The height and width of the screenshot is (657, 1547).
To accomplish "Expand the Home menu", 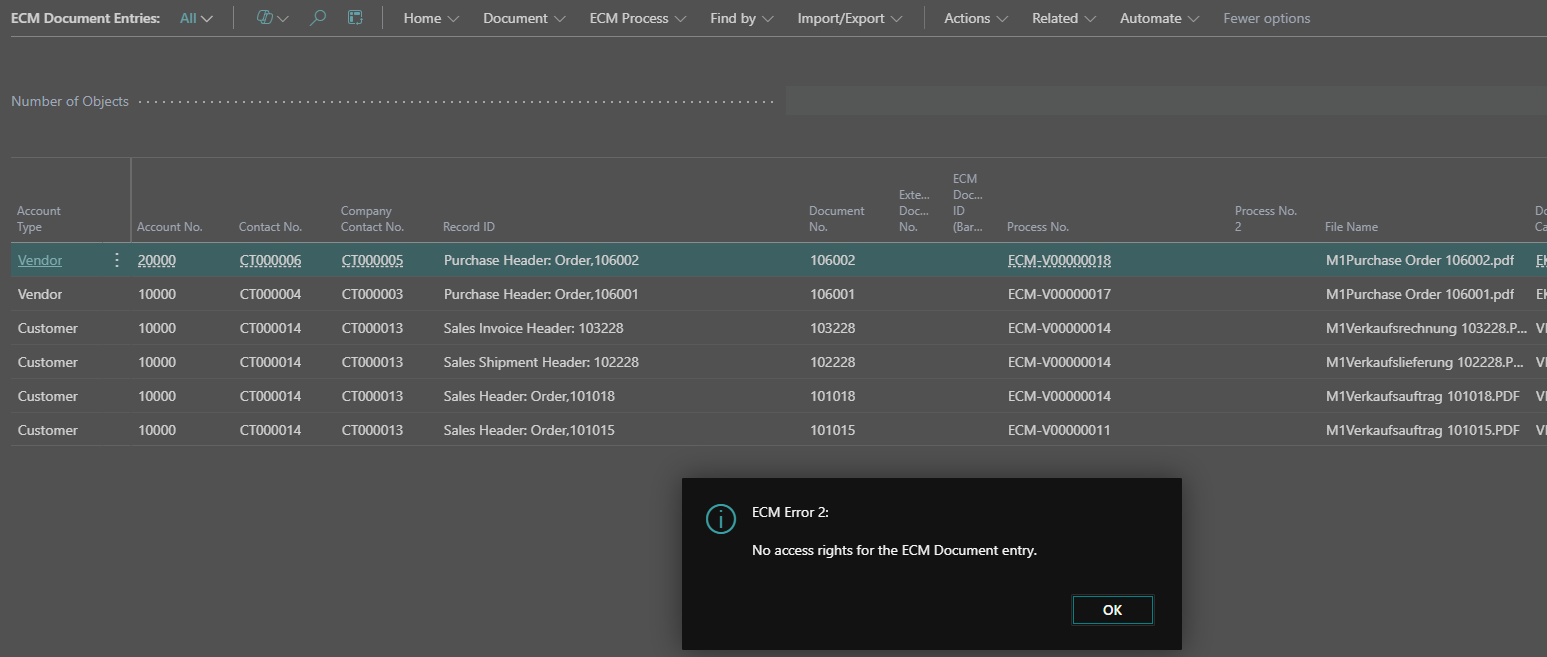I will 431,18.
